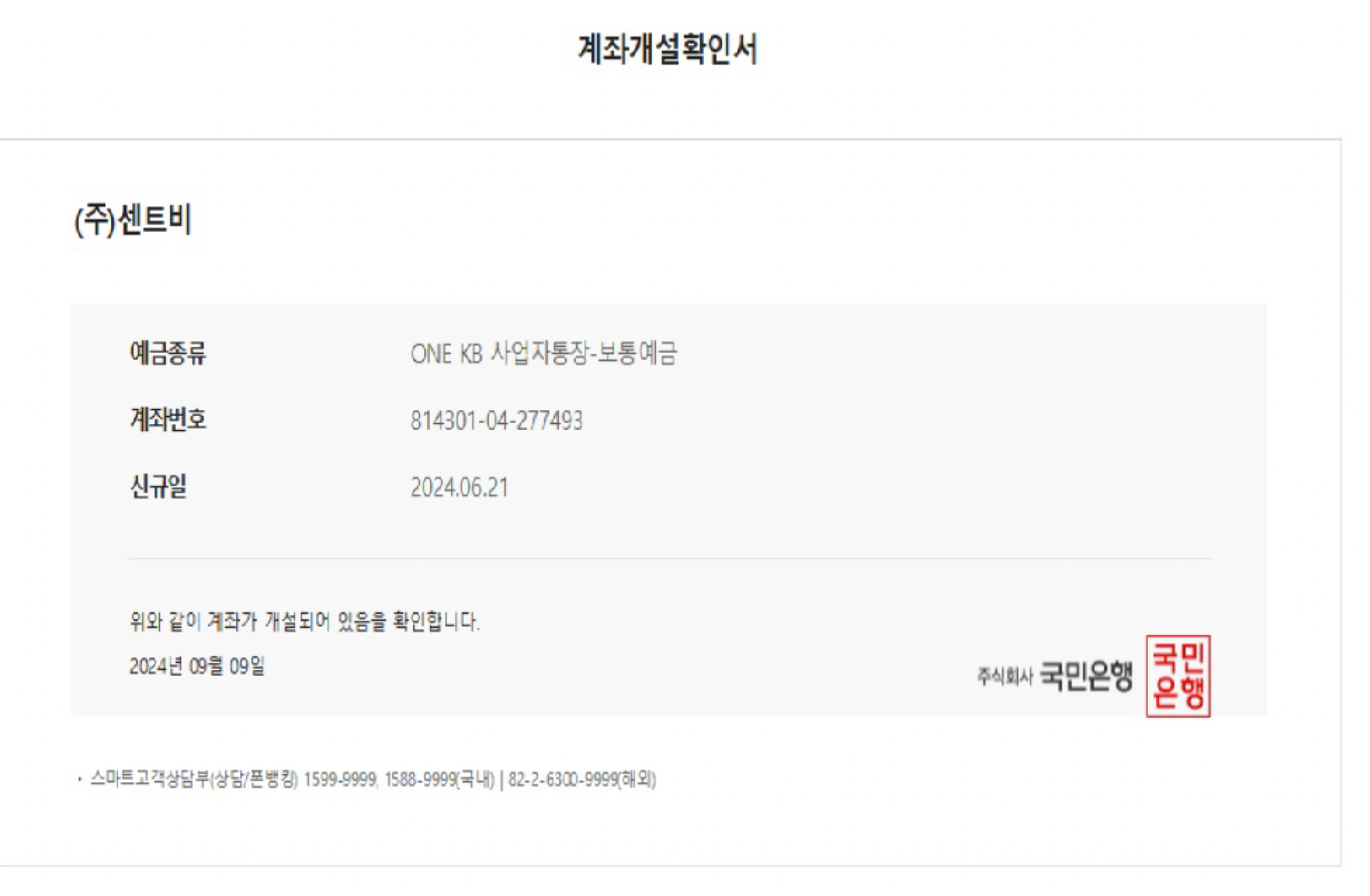This screenshot has height=896, width=1370.
Task: Click phone number 1599-9999
Action: click(340, 779)
